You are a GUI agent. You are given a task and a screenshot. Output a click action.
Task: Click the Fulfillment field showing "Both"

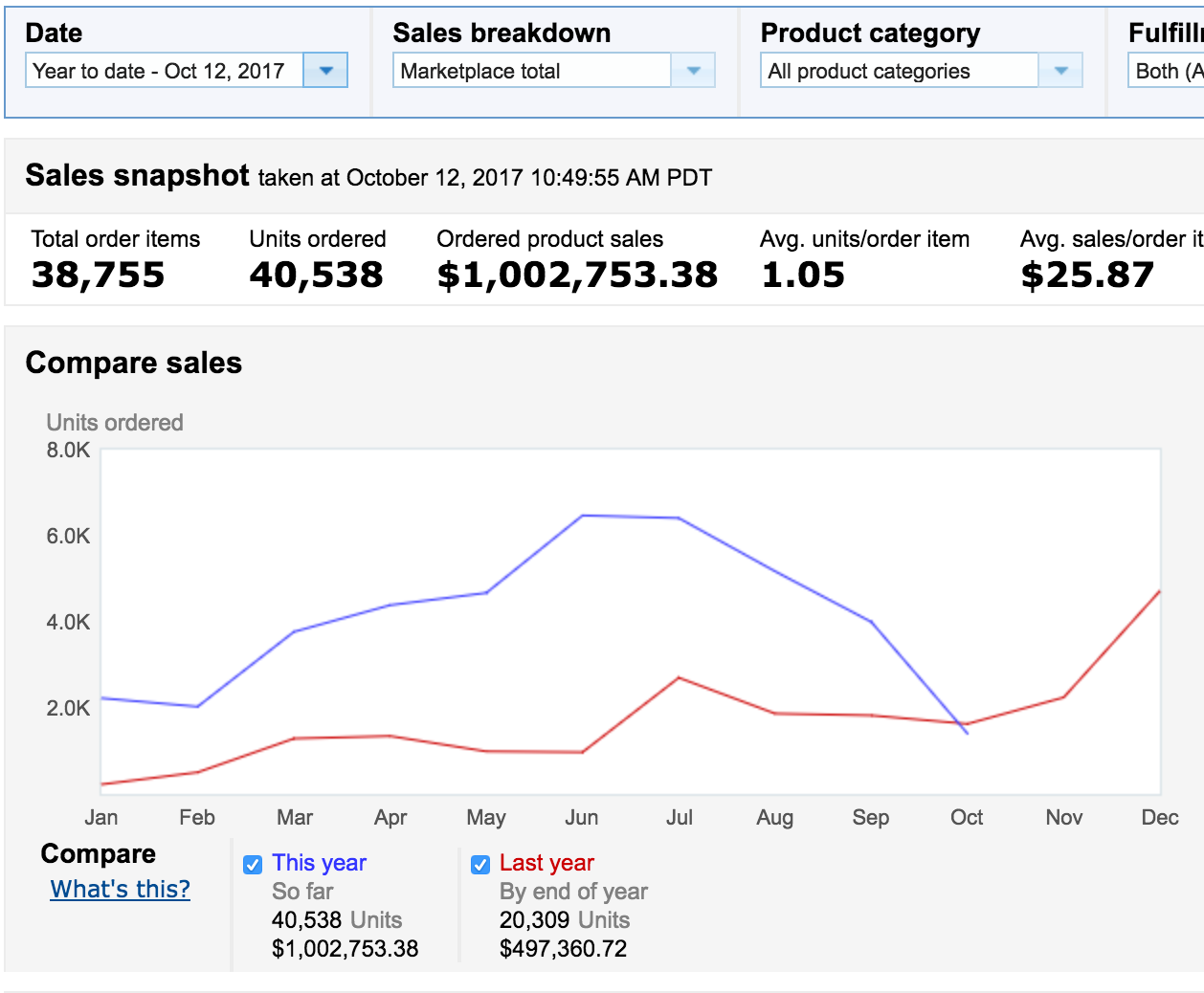(x=1166, y=71)
